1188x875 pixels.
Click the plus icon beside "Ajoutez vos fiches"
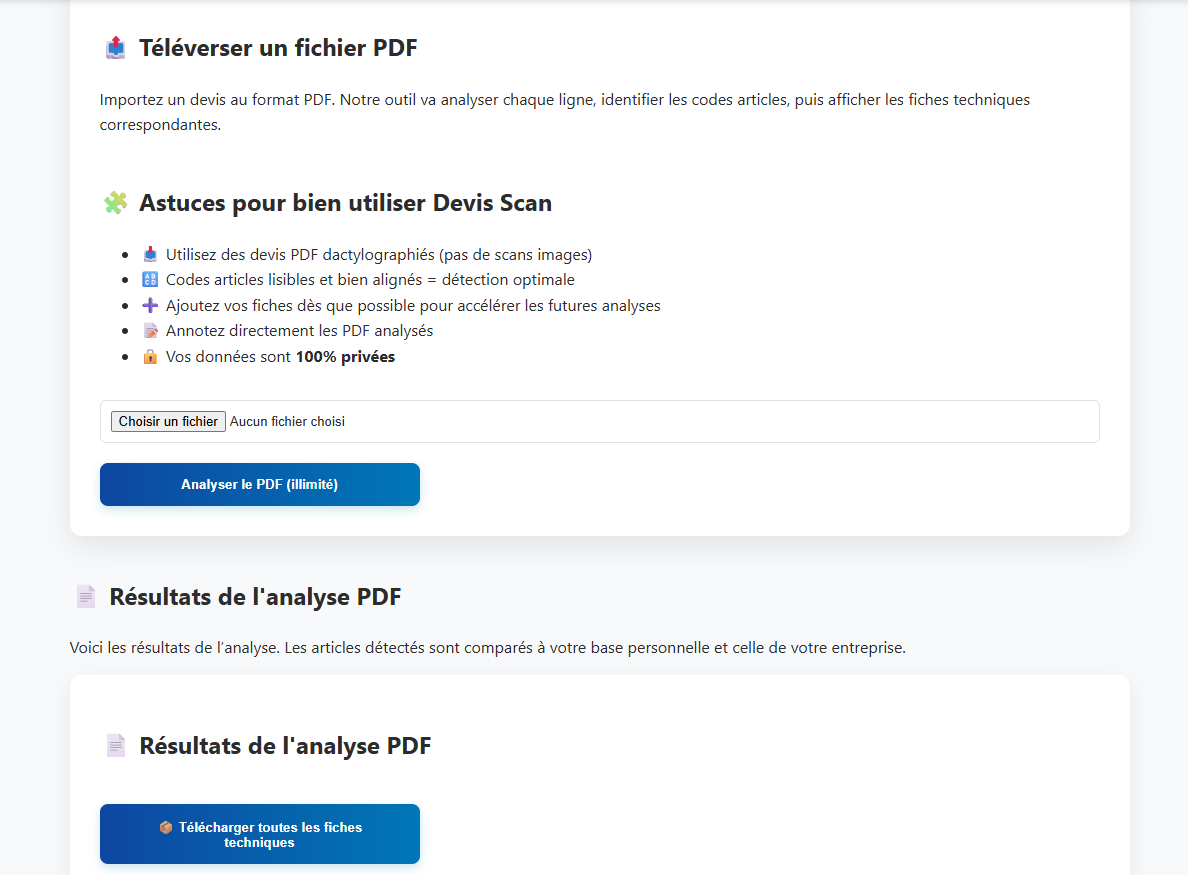click(149, 305)
